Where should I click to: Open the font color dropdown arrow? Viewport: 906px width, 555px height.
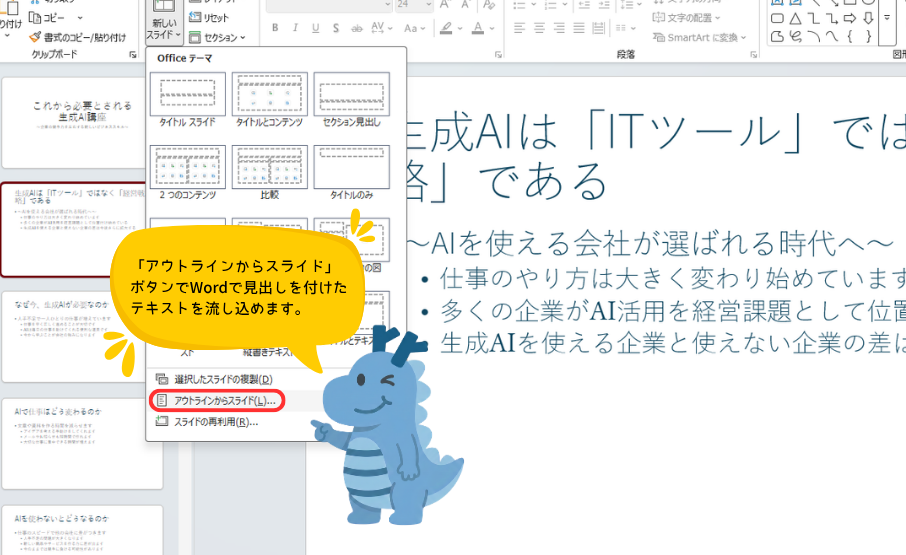pos(492,28)
